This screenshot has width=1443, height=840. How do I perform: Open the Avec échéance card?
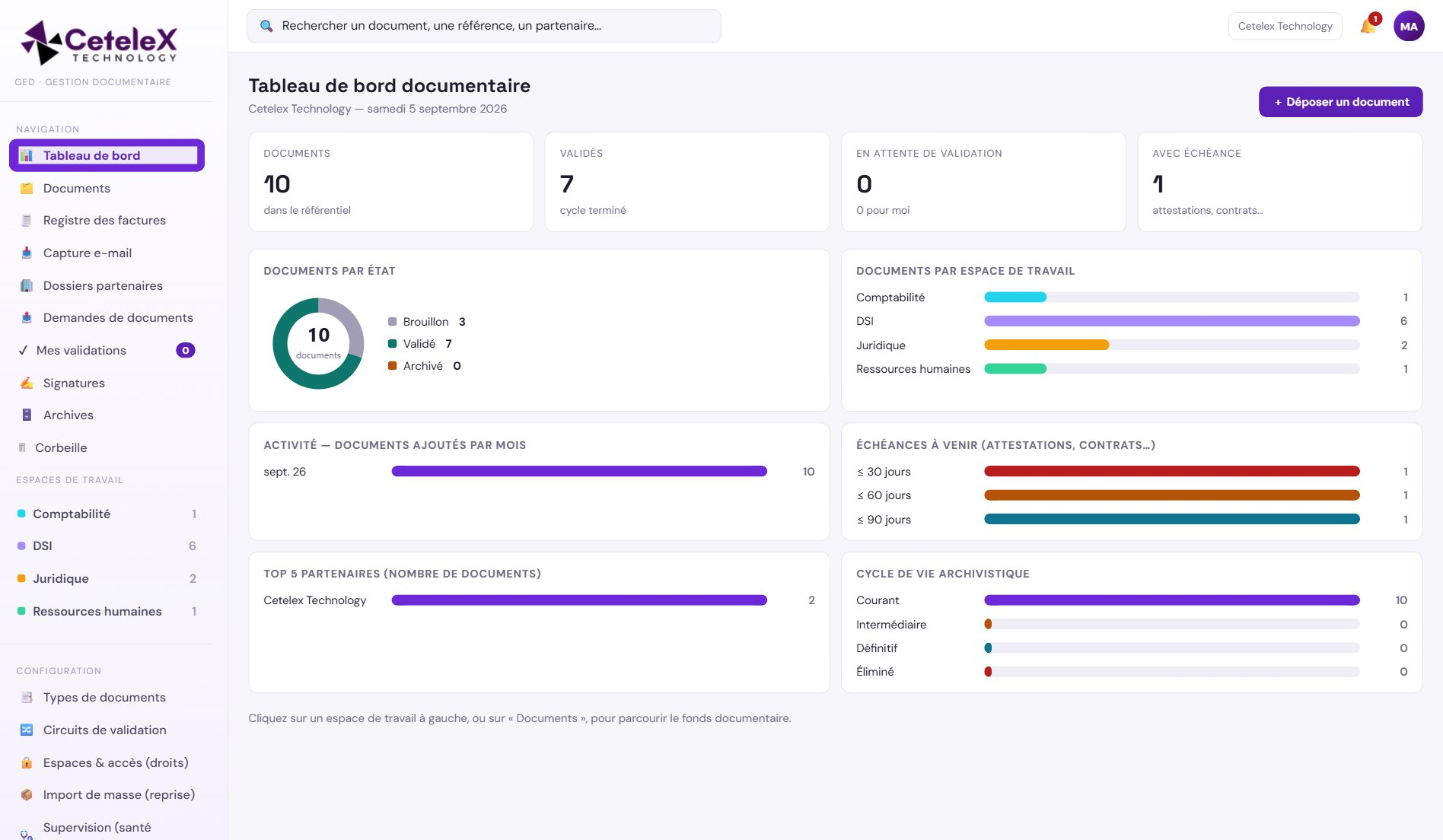[x=1279, y=182]
